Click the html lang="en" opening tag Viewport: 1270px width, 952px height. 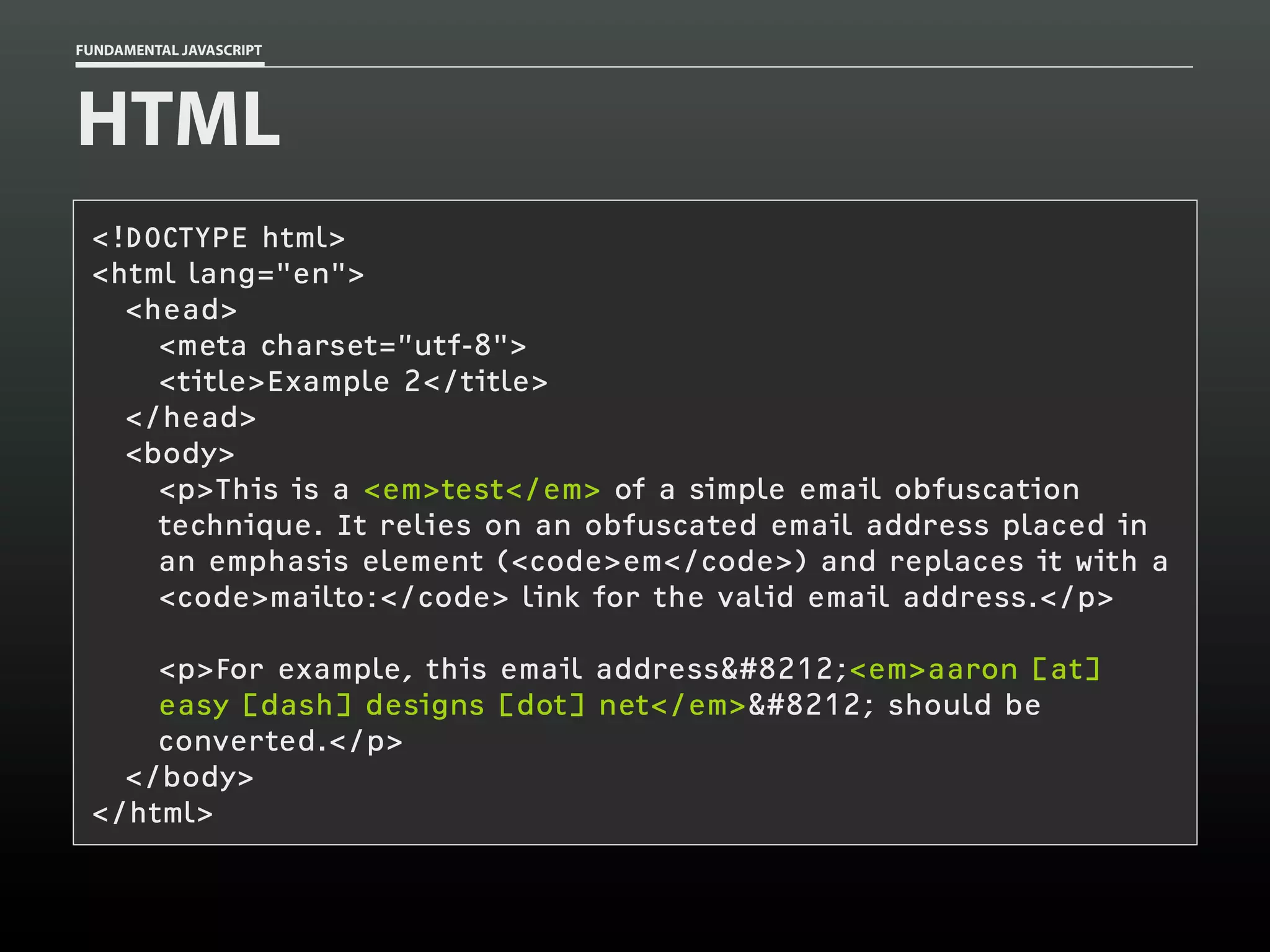pos(228,274)
